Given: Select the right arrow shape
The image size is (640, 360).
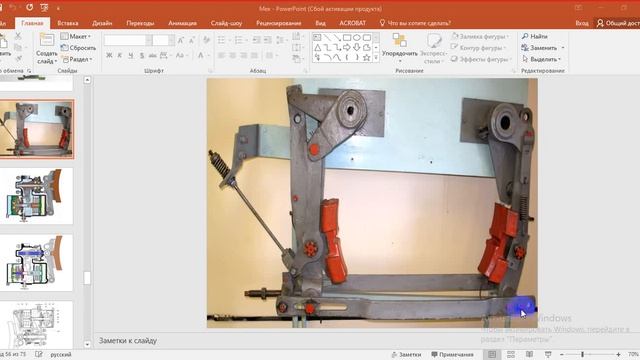Looking at the screenshot, I should (x=347, y=48).
